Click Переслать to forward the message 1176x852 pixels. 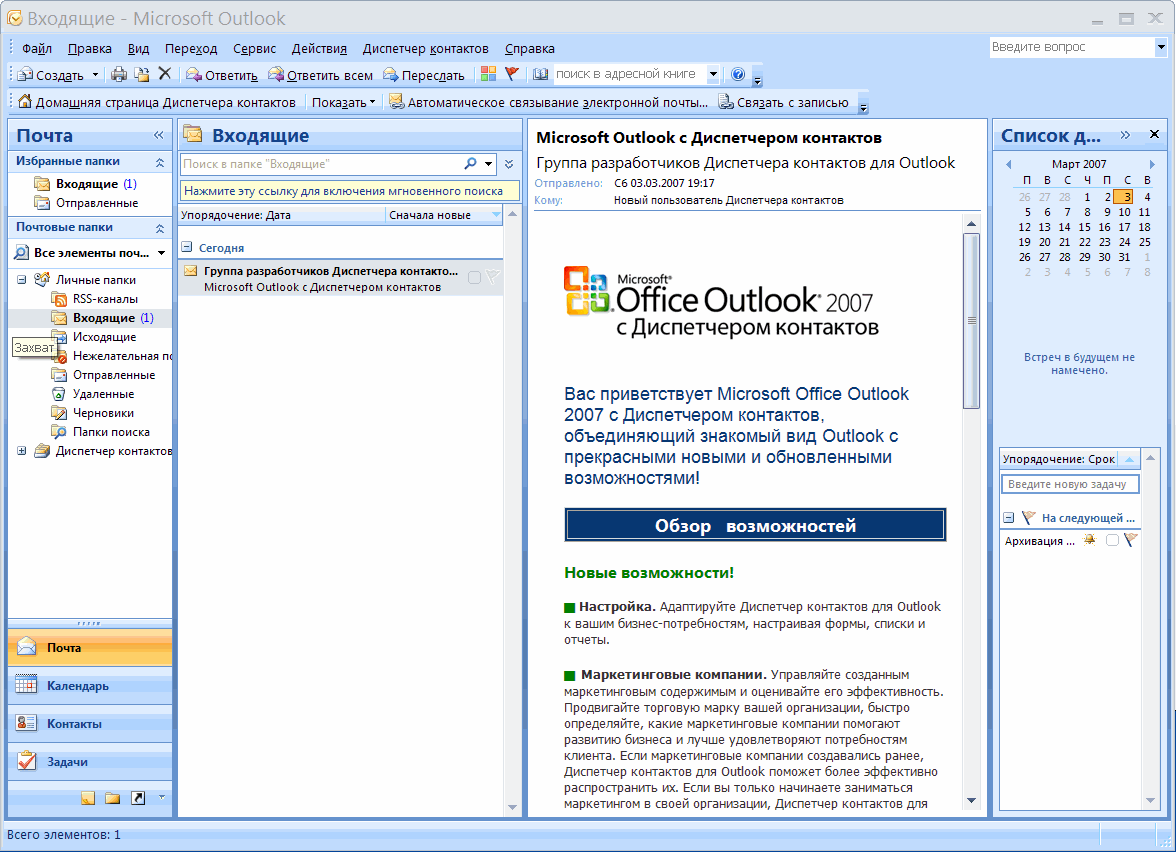(x=424, y=75)
